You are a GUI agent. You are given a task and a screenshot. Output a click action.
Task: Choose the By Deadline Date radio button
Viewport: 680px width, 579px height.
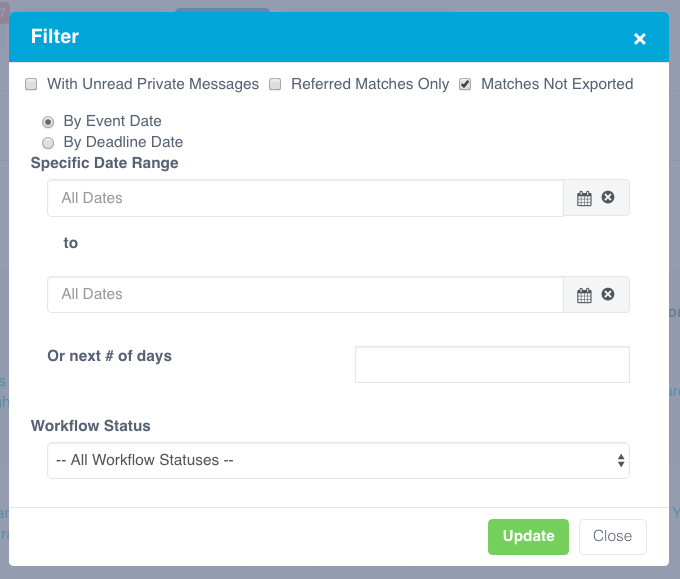pyautogui.click(x=48, y=143)
